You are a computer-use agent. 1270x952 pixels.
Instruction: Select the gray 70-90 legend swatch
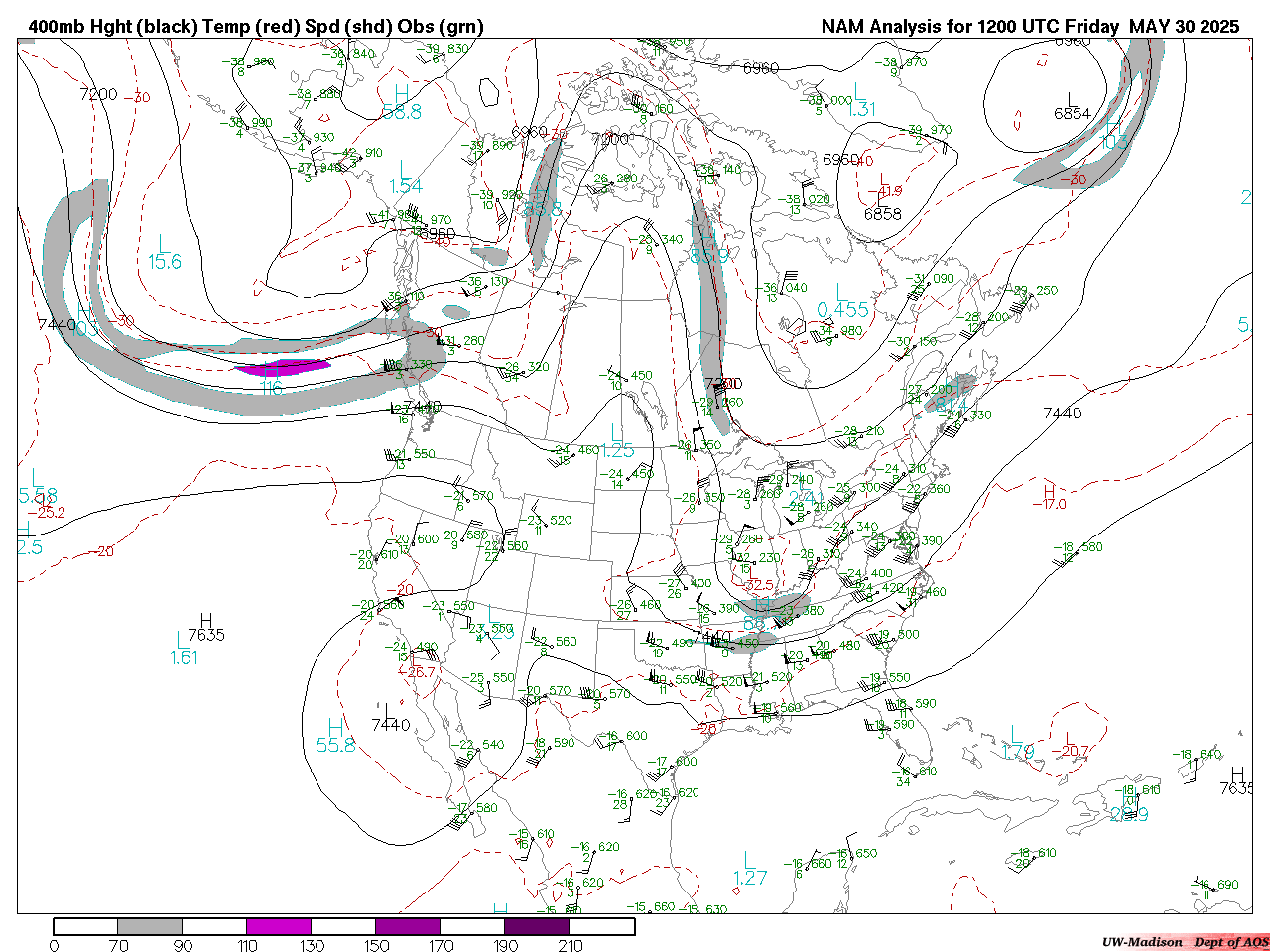click(150, 926)
